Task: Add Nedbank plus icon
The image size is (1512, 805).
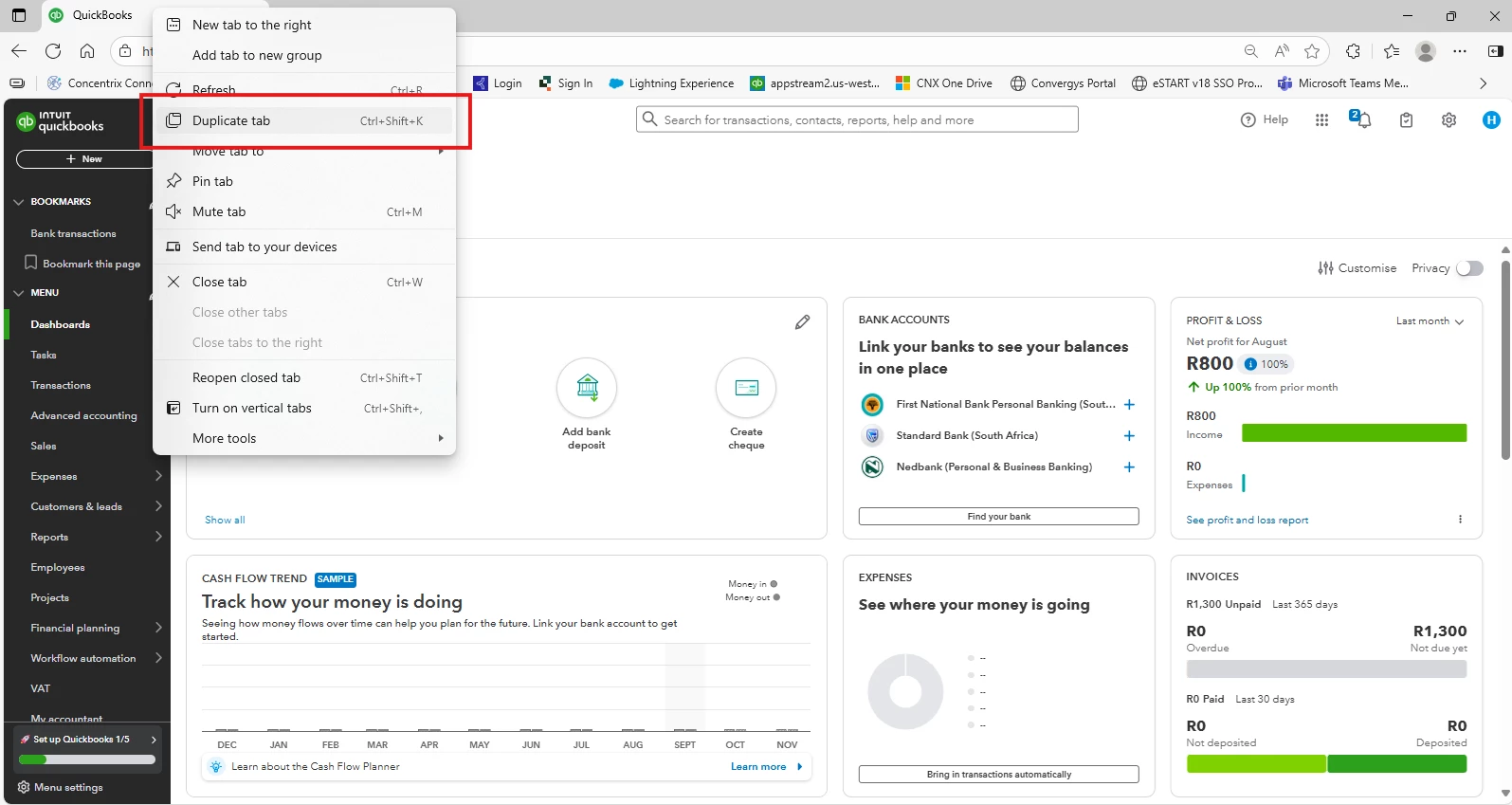Action: (1129, 467)
